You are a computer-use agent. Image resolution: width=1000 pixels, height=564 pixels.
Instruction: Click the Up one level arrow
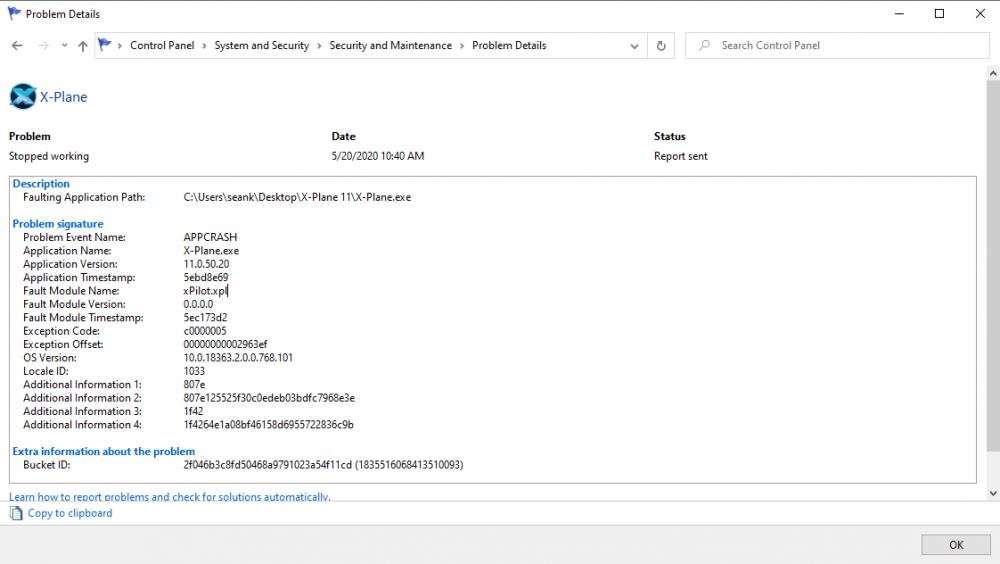(83, 46)
